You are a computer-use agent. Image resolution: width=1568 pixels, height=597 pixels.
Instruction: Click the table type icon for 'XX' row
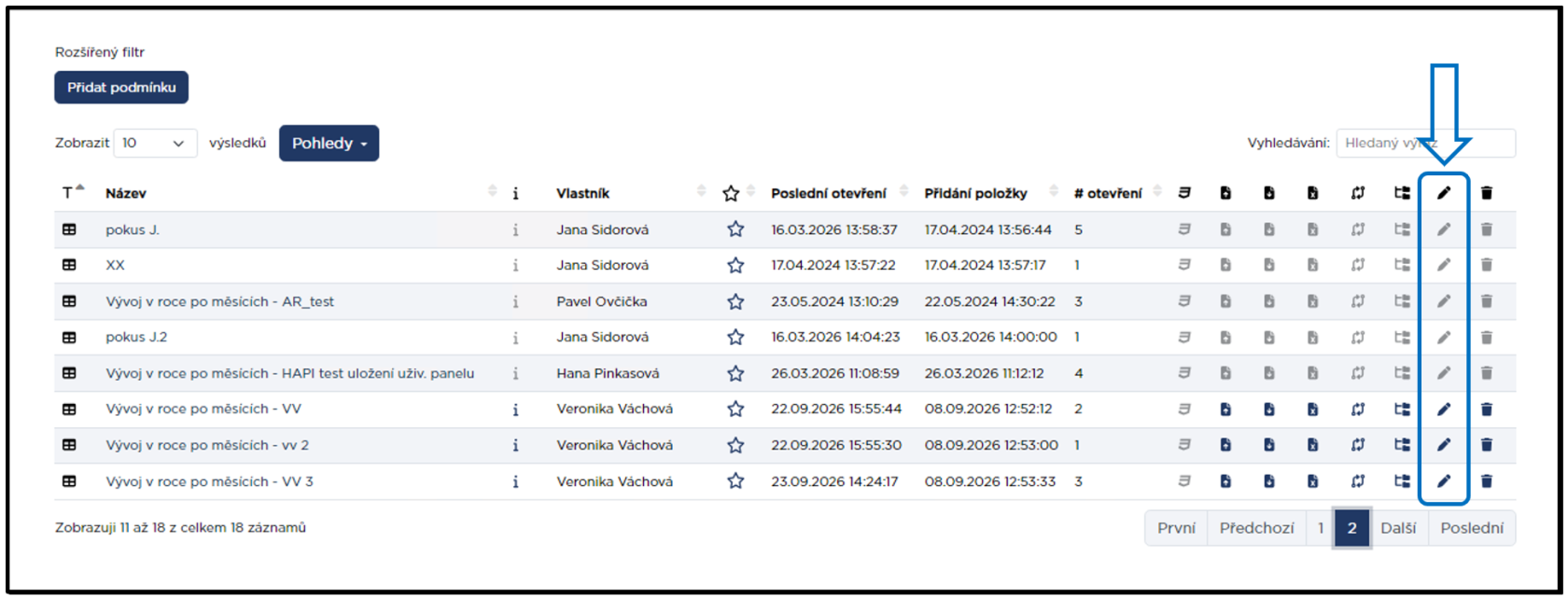(x=69, y=265)
